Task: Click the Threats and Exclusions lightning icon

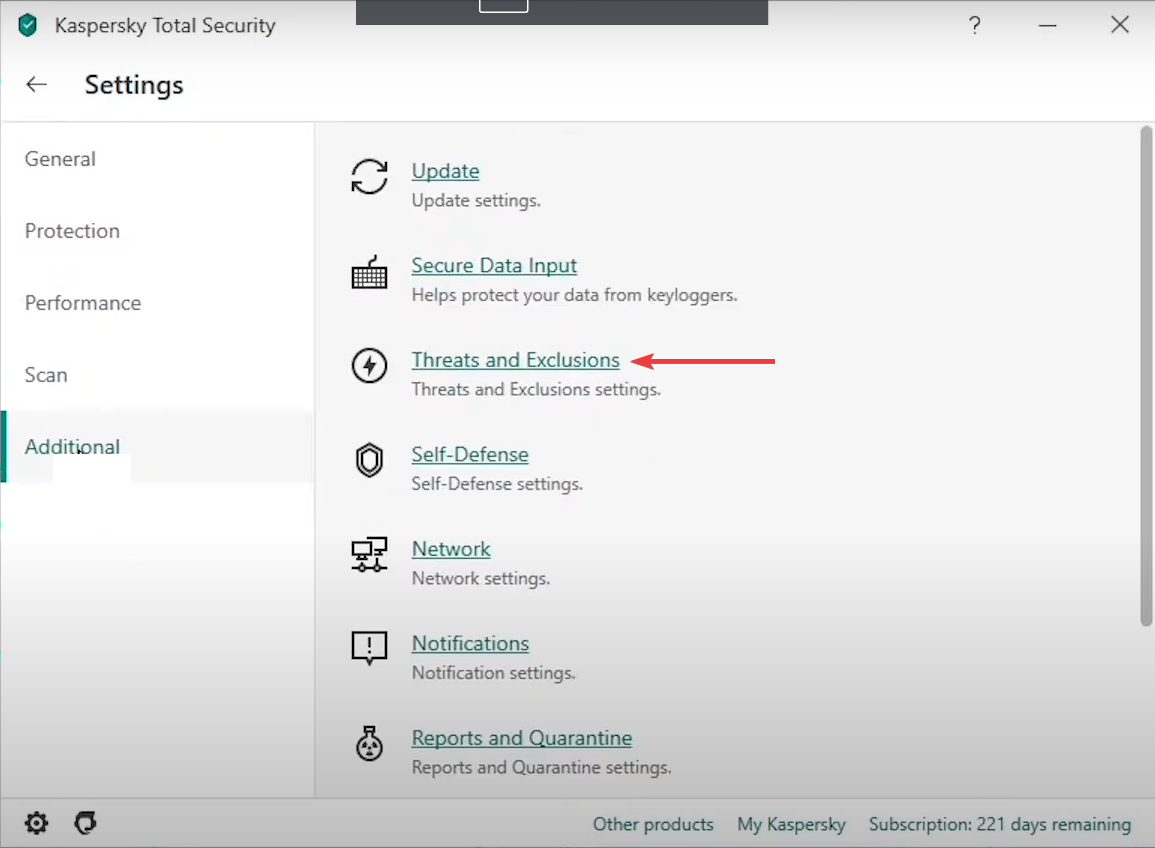Action: (369, 365)
